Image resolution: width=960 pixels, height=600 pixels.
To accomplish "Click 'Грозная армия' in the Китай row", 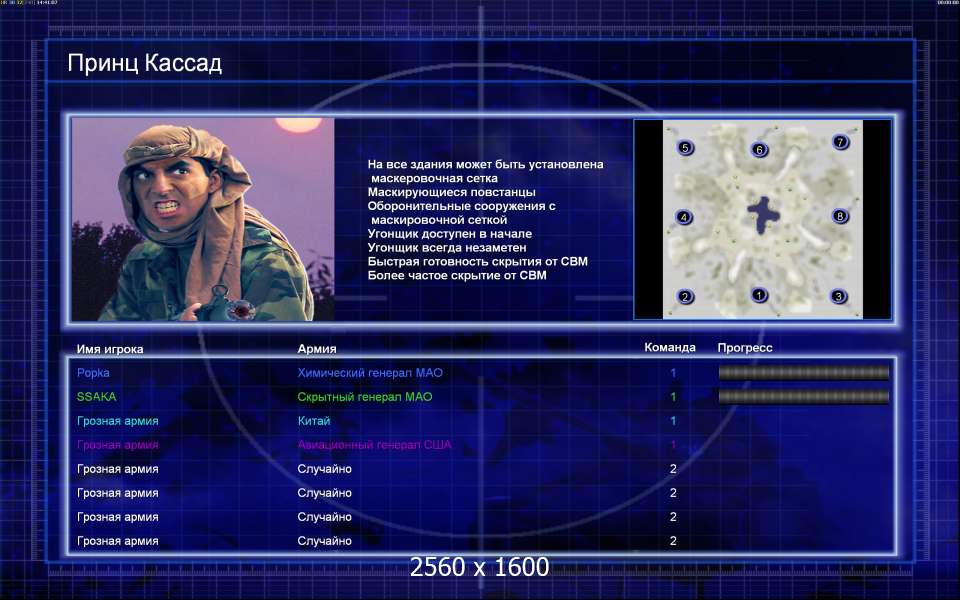I will (118, 421).
